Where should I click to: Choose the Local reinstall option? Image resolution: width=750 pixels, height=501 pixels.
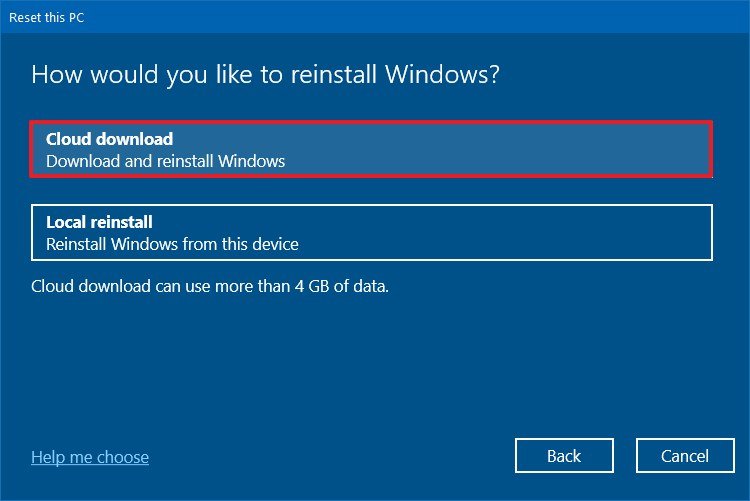(370, 232)
